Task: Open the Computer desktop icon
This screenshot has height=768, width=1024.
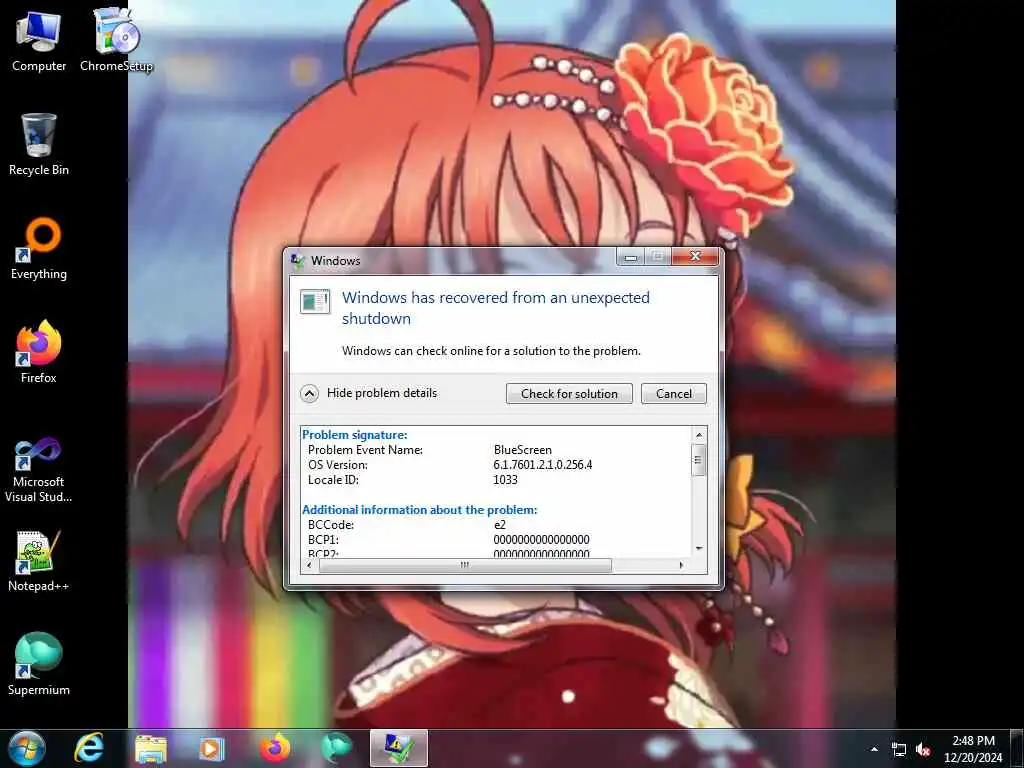Action: (39, 40)
